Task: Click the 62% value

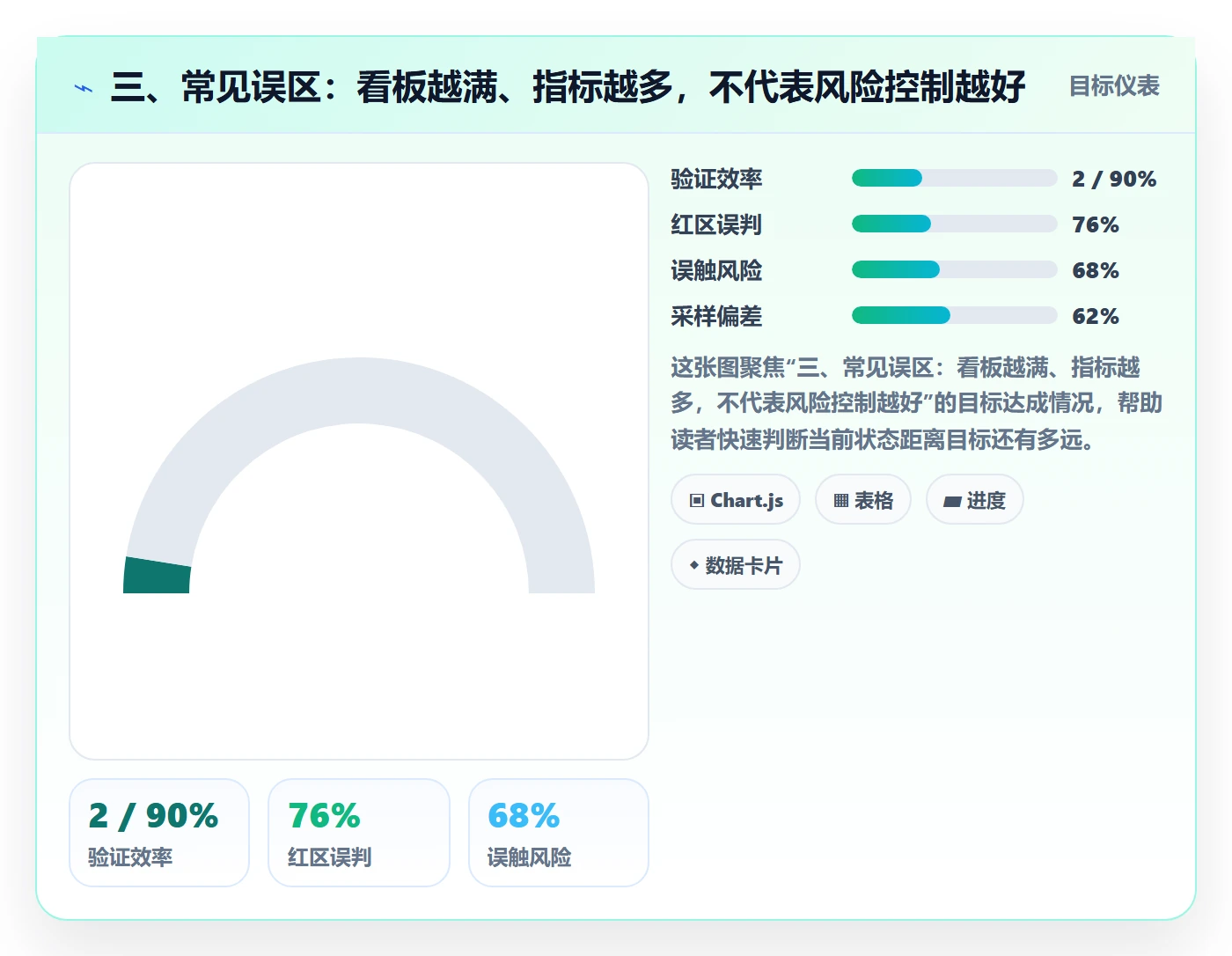Action: (x=1096, y=316)
